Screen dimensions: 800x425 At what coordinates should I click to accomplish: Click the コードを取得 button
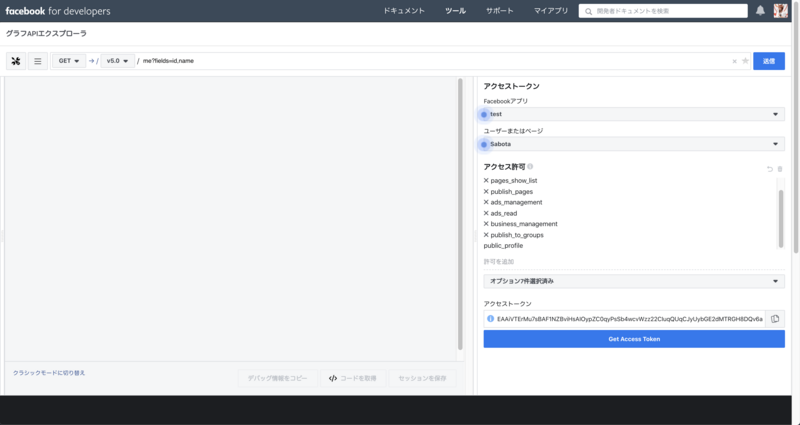[353, 379]
